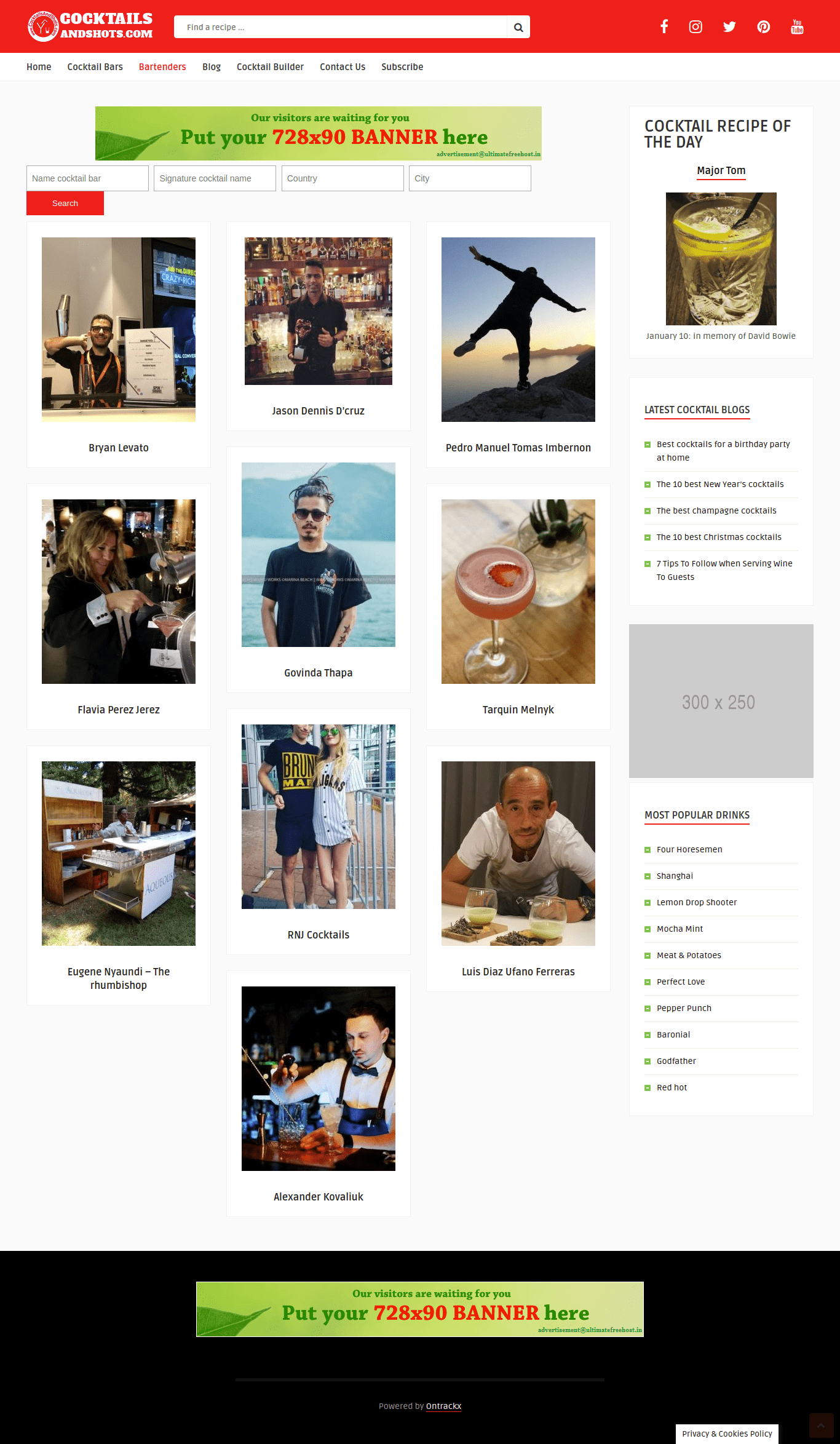Click the back-to-top arrow button

(x=821, y=1426)
